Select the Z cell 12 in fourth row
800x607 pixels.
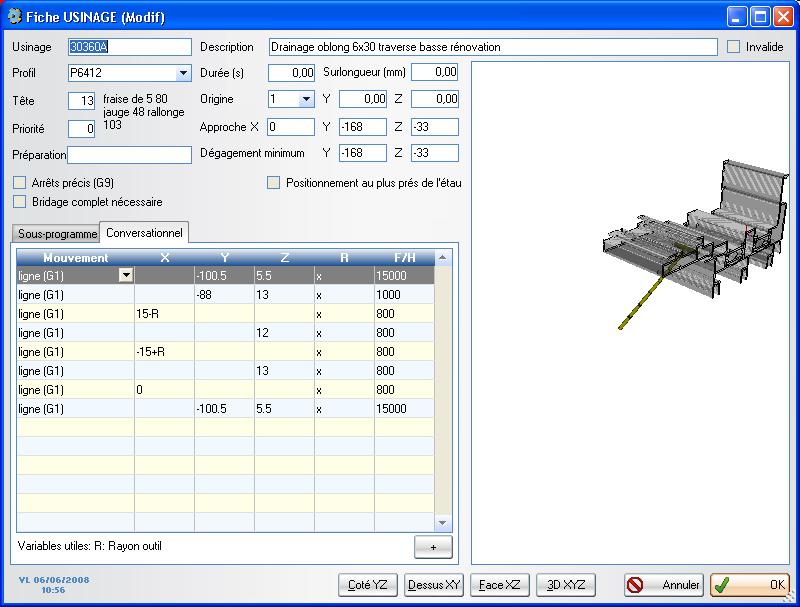click(284, 333)
